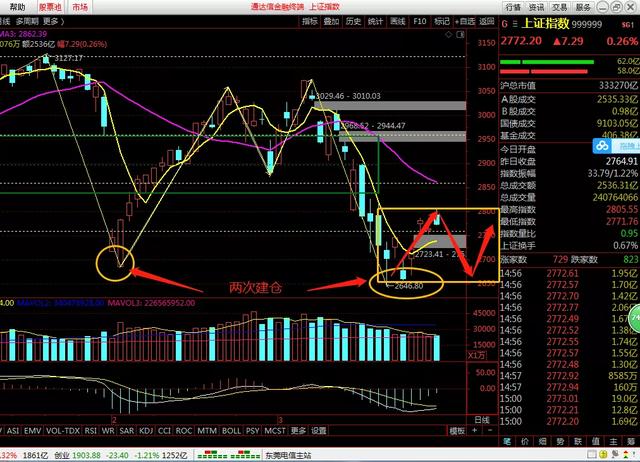Select the ROC indicator tab

[x=184, y=431]
